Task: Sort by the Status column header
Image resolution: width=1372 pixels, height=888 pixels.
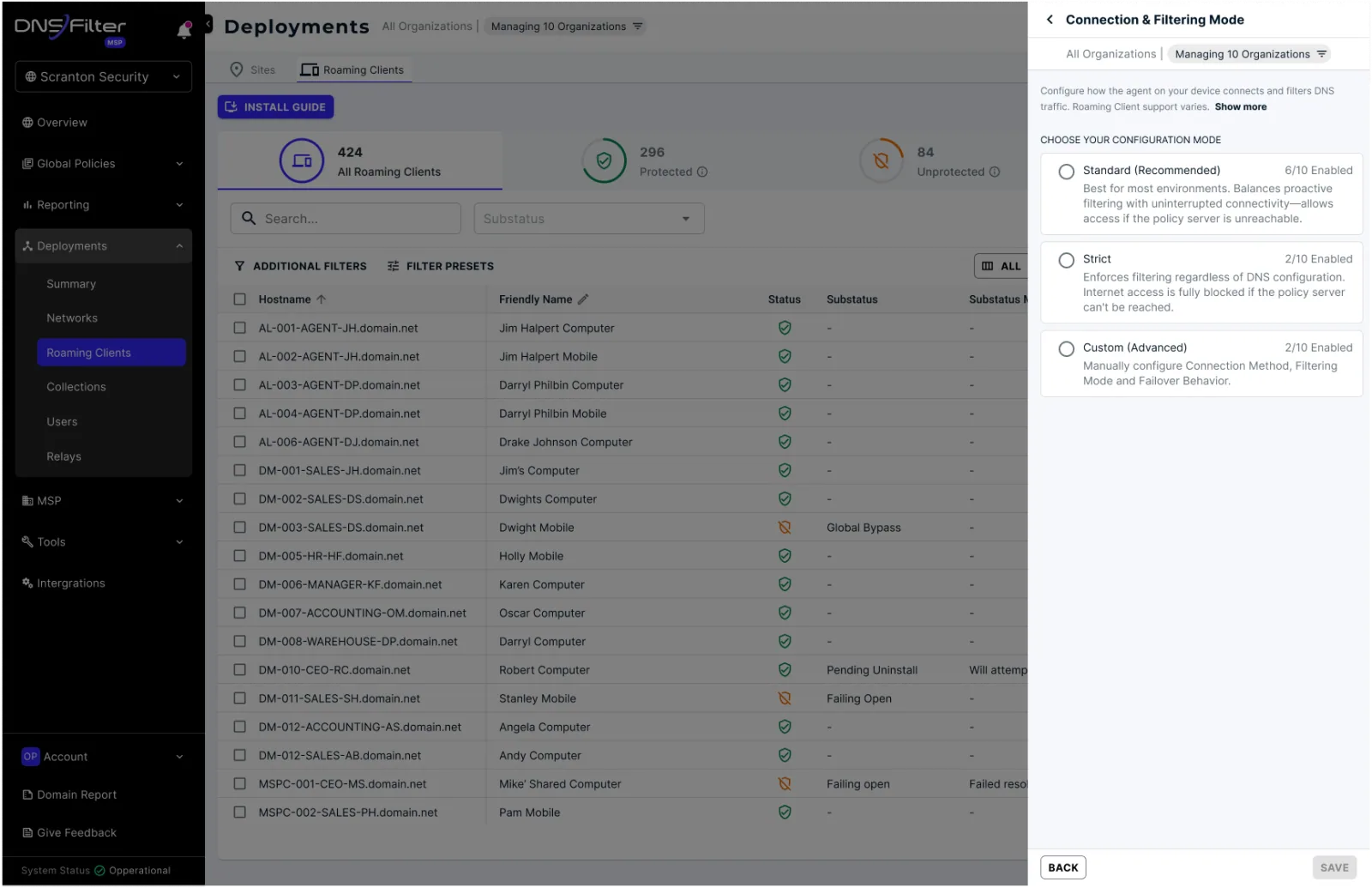Action: tap(785, 299)
